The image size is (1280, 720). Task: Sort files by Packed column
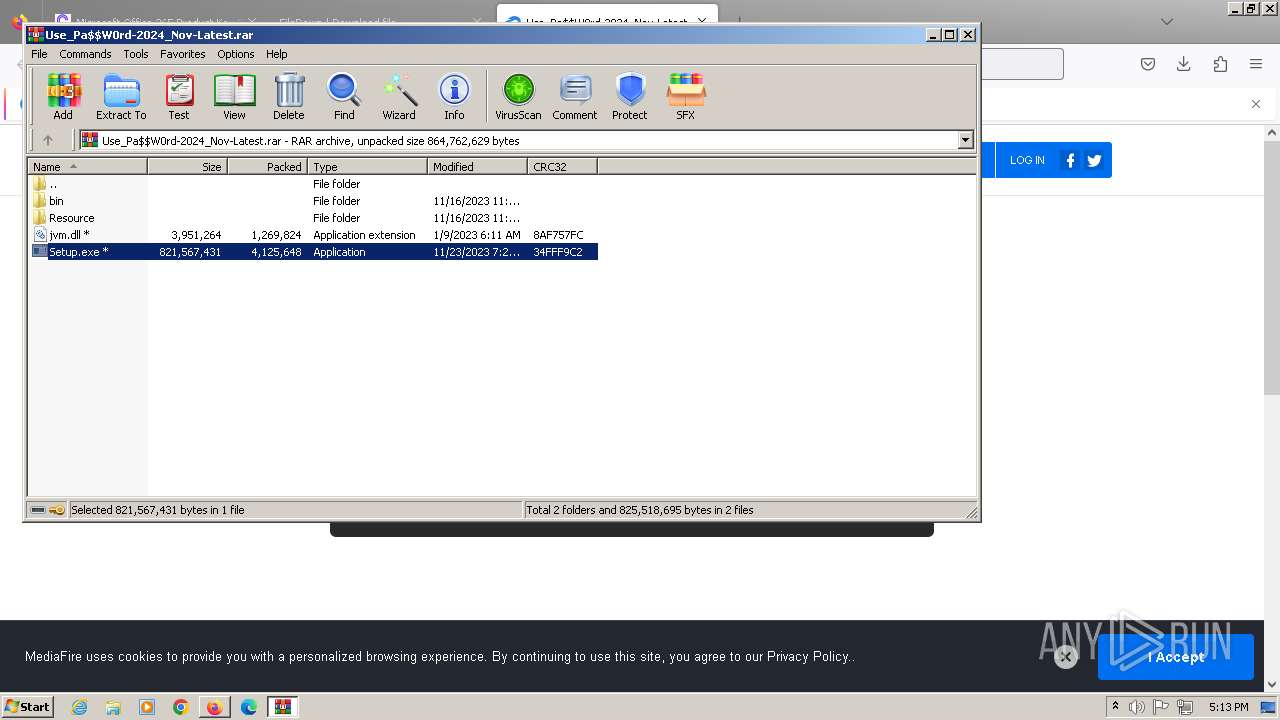tap(268, 166)
